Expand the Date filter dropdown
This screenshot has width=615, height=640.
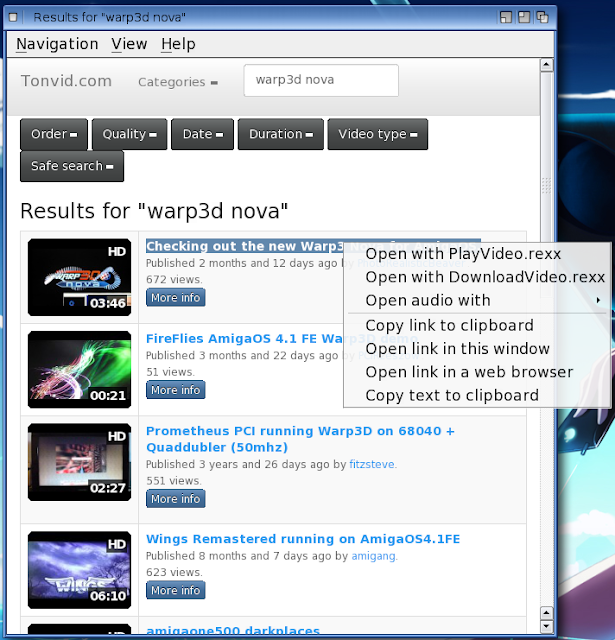[202, 134]
